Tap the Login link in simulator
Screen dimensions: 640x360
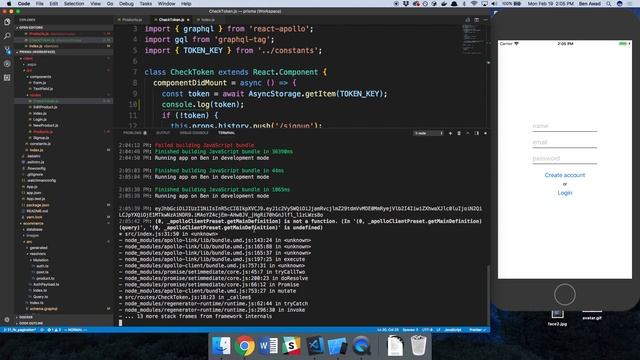564,193
